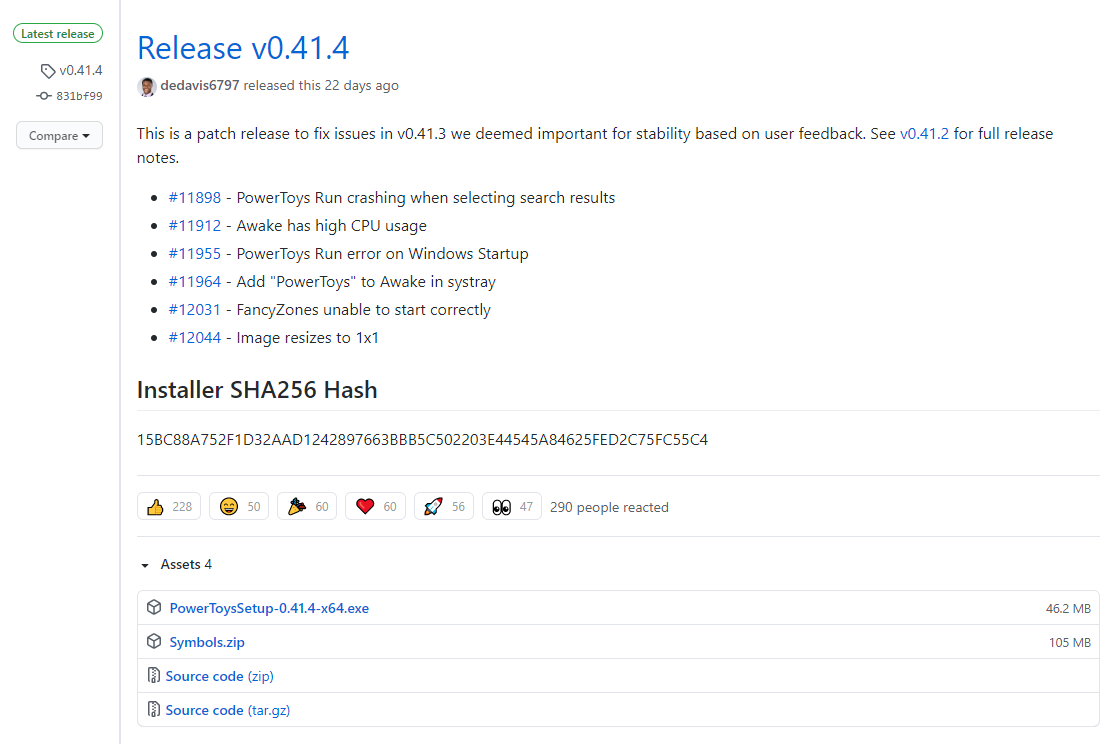Download Source code (tar.gz)

click(228, 710)
